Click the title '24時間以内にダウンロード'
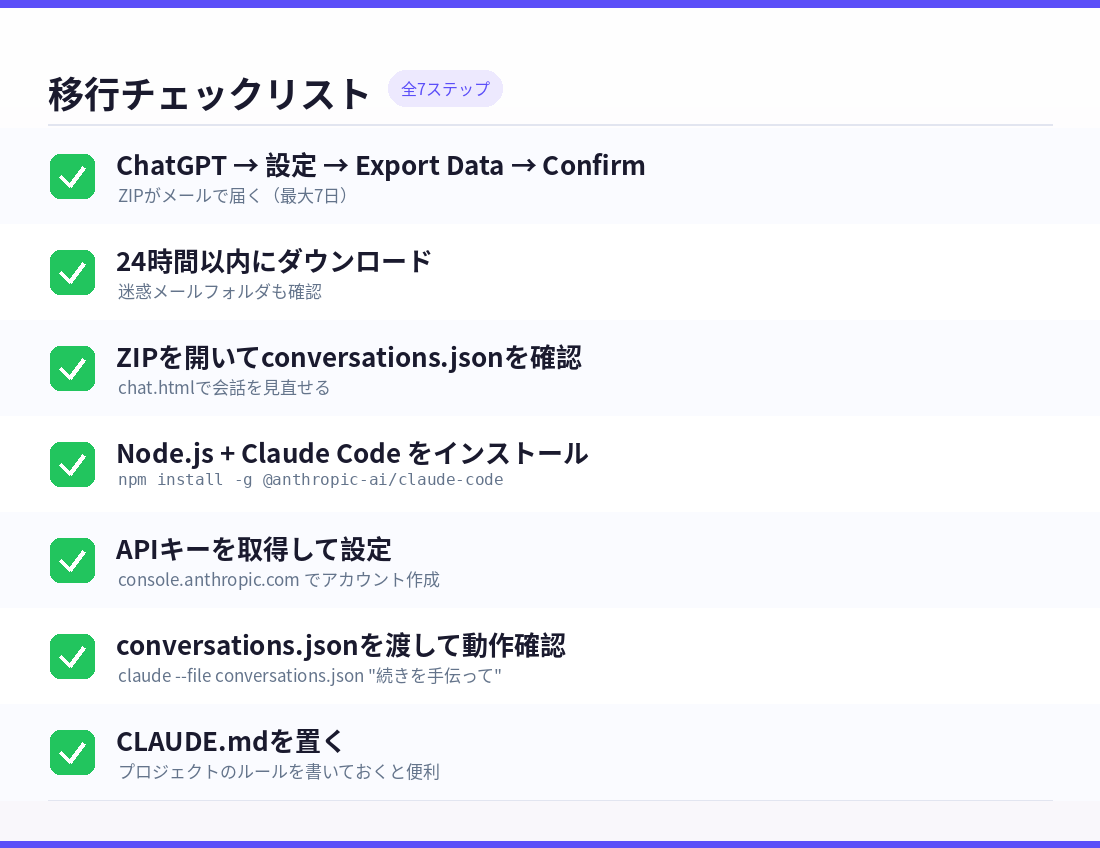 274,262
